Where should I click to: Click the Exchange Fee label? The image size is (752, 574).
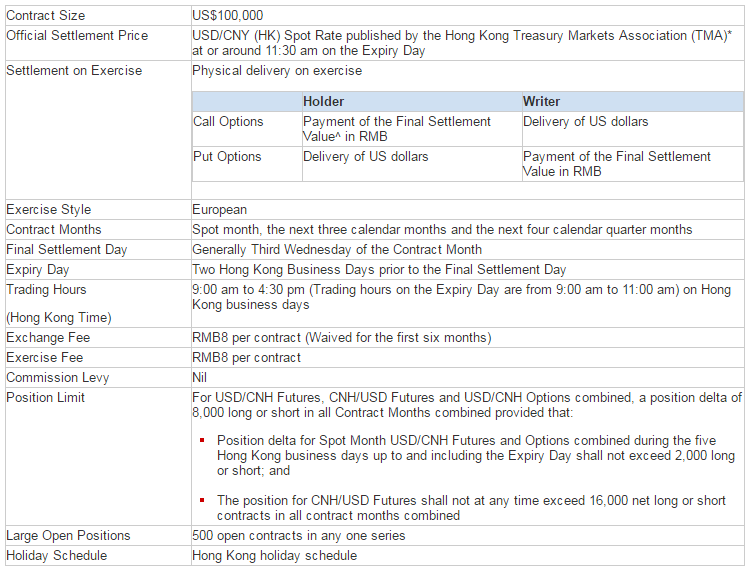point(48,338)
